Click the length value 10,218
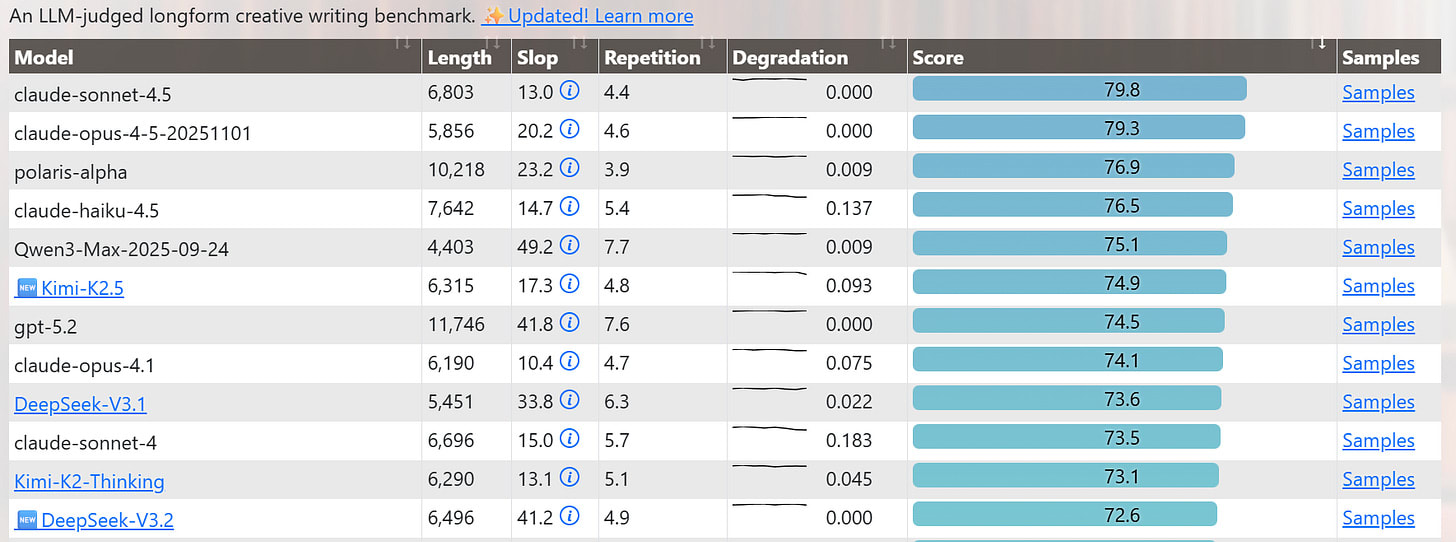 (x=456, y=169)
